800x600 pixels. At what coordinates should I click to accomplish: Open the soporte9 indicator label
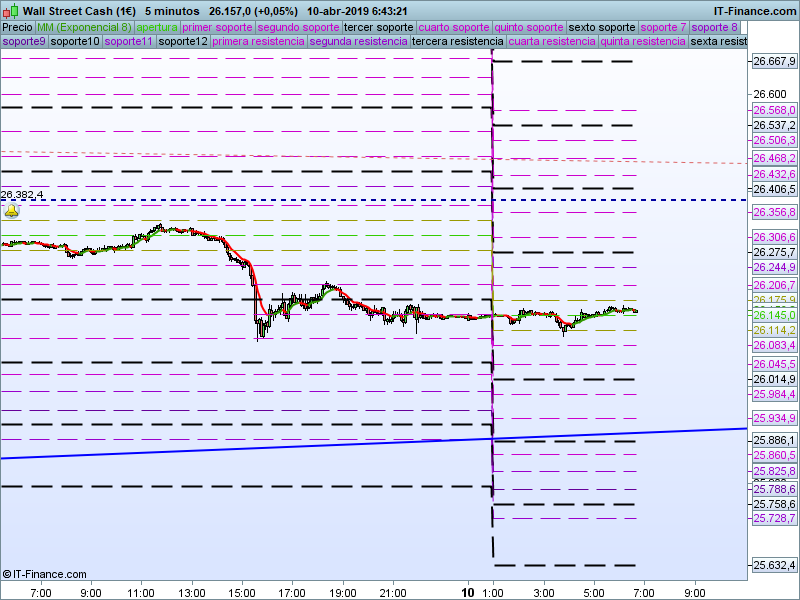coord(24,41)
